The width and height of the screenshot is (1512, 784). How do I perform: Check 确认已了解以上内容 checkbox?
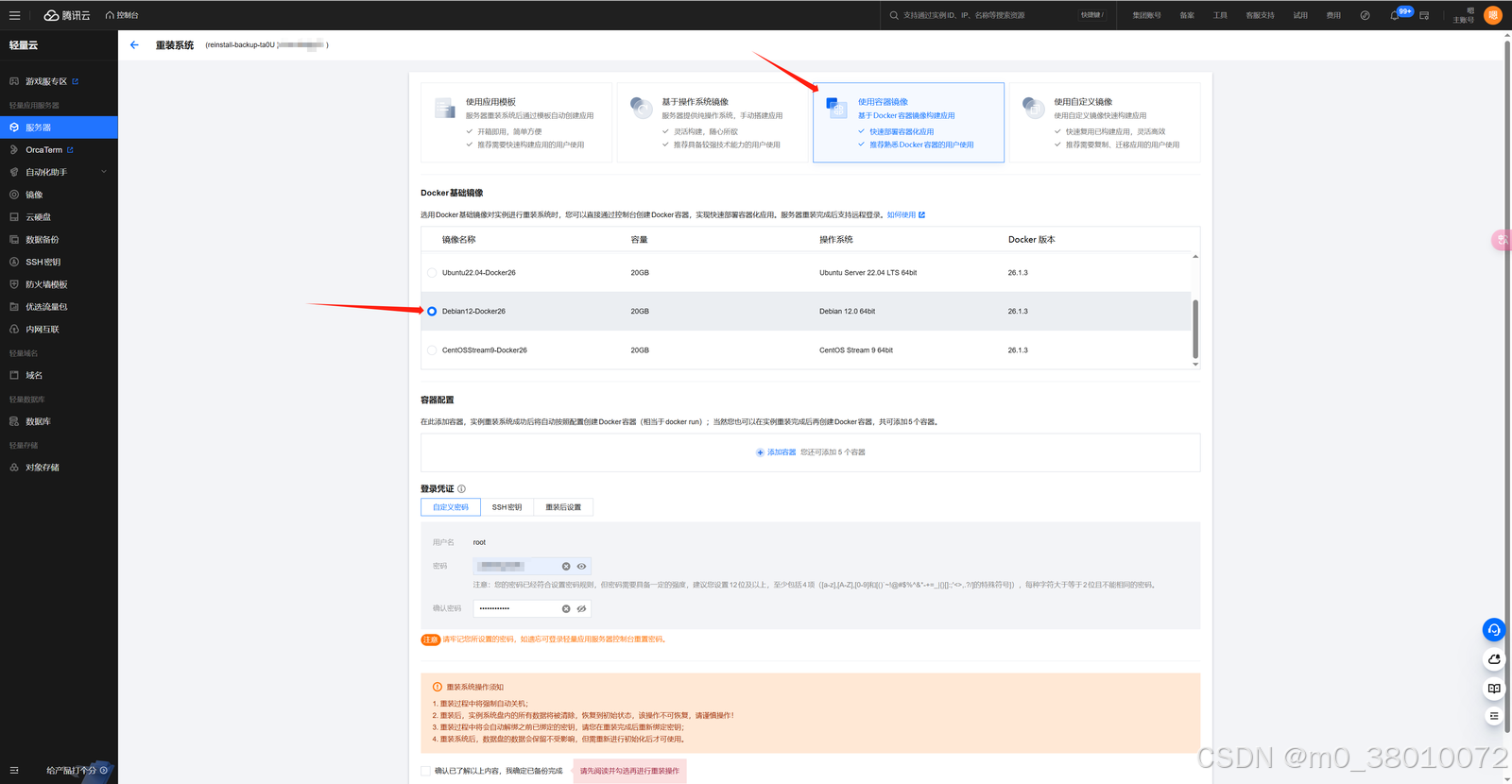click(426, 771)
